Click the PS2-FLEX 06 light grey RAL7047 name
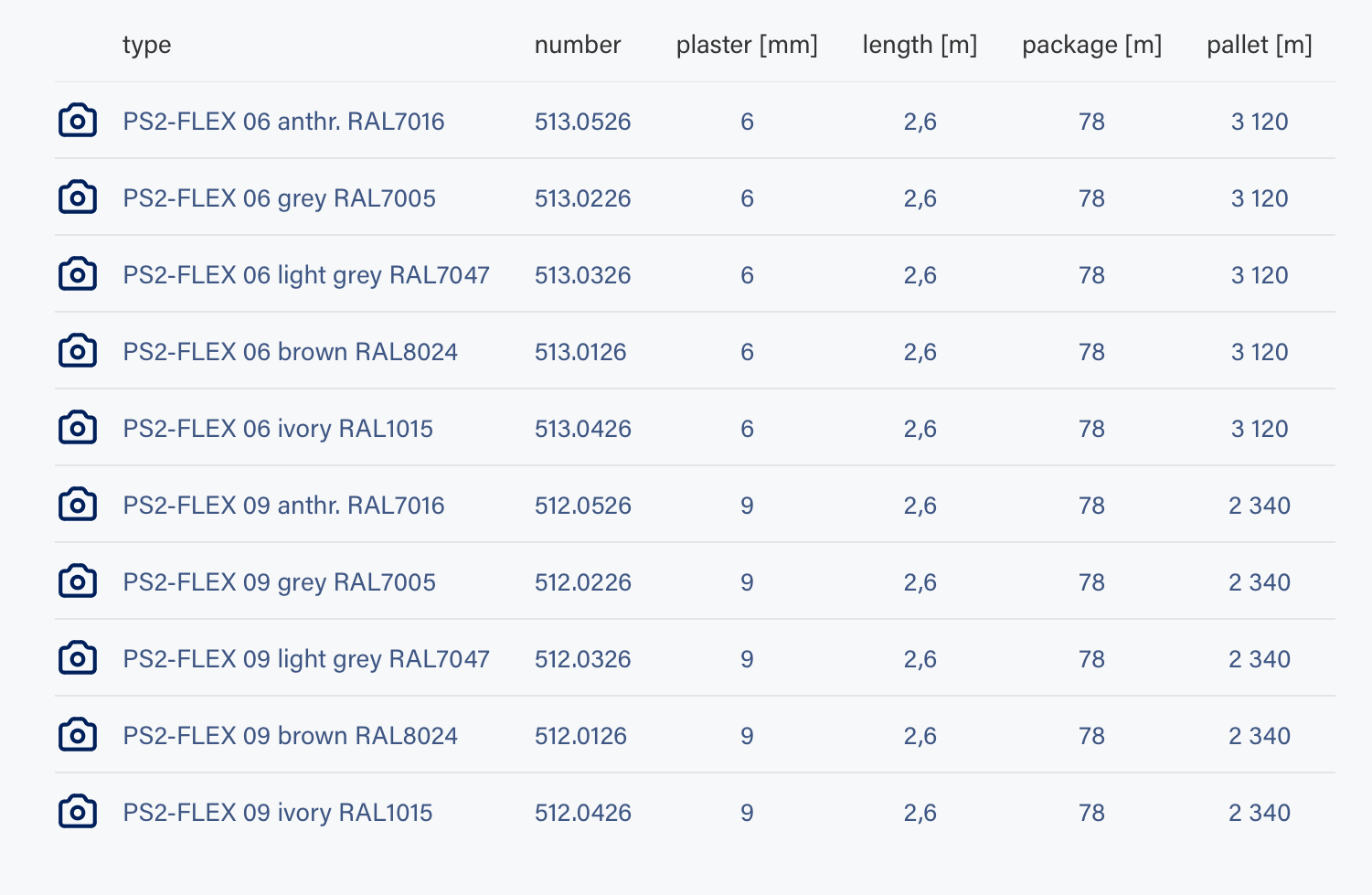 point(306,275)
